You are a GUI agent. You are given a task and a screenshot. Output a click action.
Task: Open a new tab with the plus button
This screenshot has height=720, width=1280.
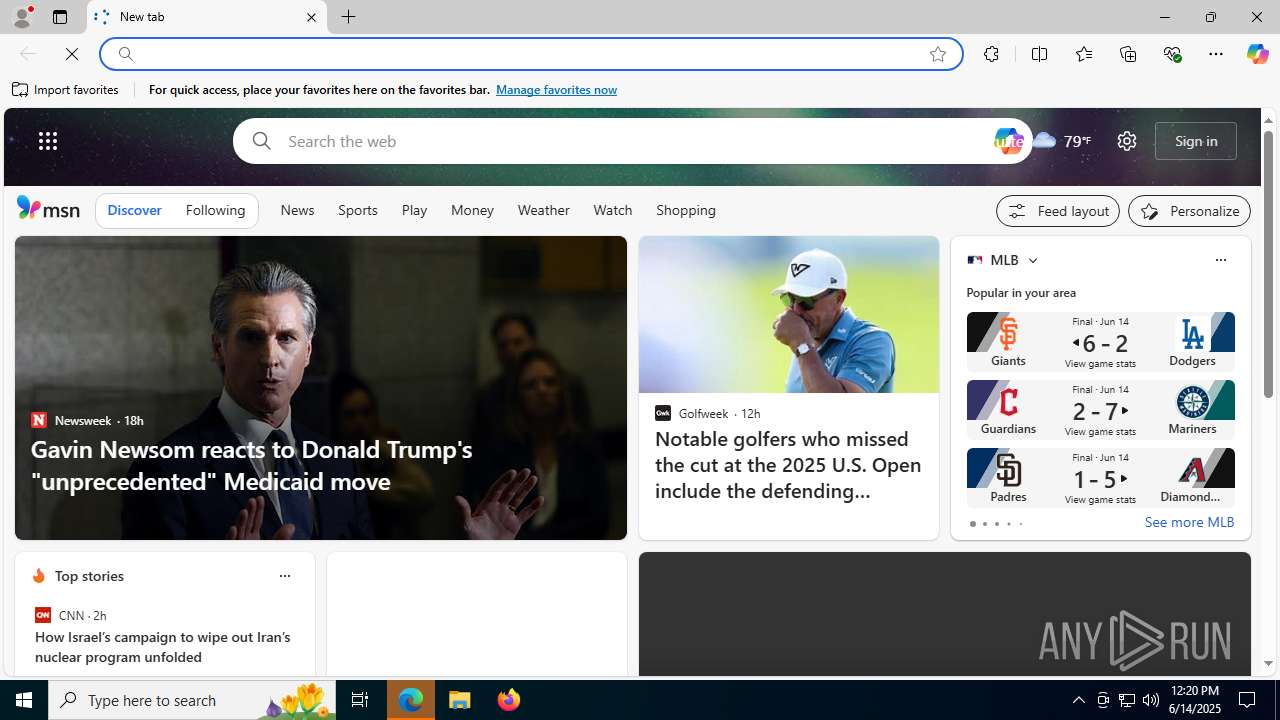click(x=349, y=17)
